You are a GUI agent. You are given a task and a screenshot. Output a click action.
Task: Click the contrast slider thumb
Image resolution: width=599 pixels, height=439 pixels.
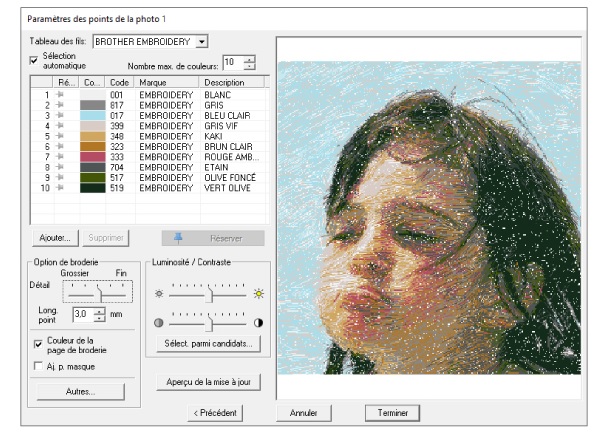pyautogui.click(x=209, y=323)
